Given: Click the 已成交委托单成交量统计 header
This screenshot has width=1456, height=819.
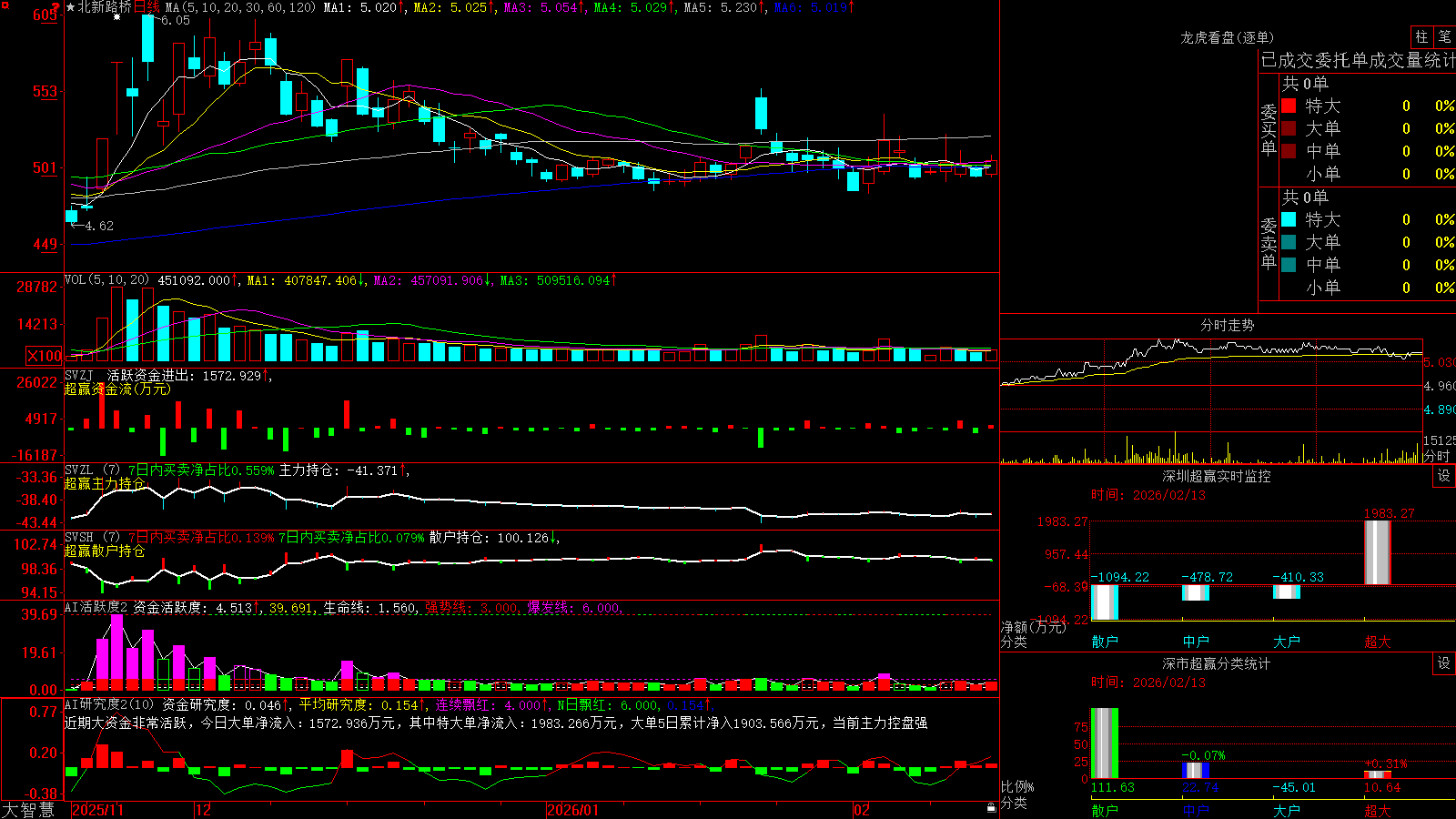Looking at the screenshot, I should click(x=1358, y=61).
